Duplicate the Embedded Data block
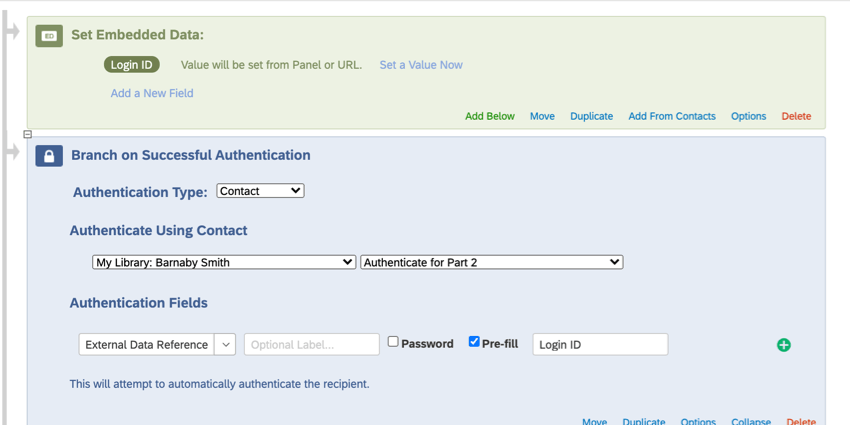The height and width of the screenshot is (425, 850). pos(591,116)
